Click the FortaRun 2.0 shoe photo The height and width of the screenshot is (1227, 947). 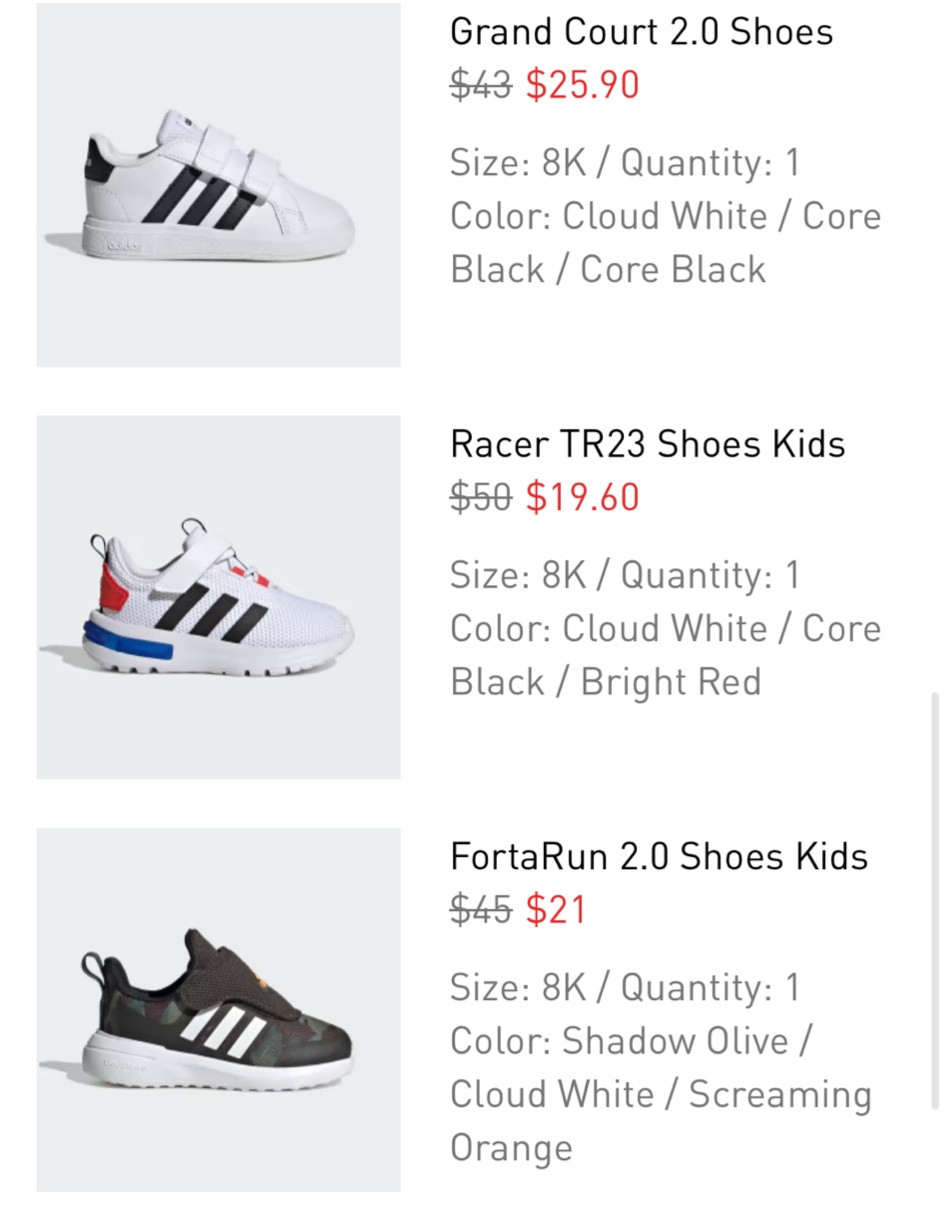pyautogui.click(x=218, y=1010)
